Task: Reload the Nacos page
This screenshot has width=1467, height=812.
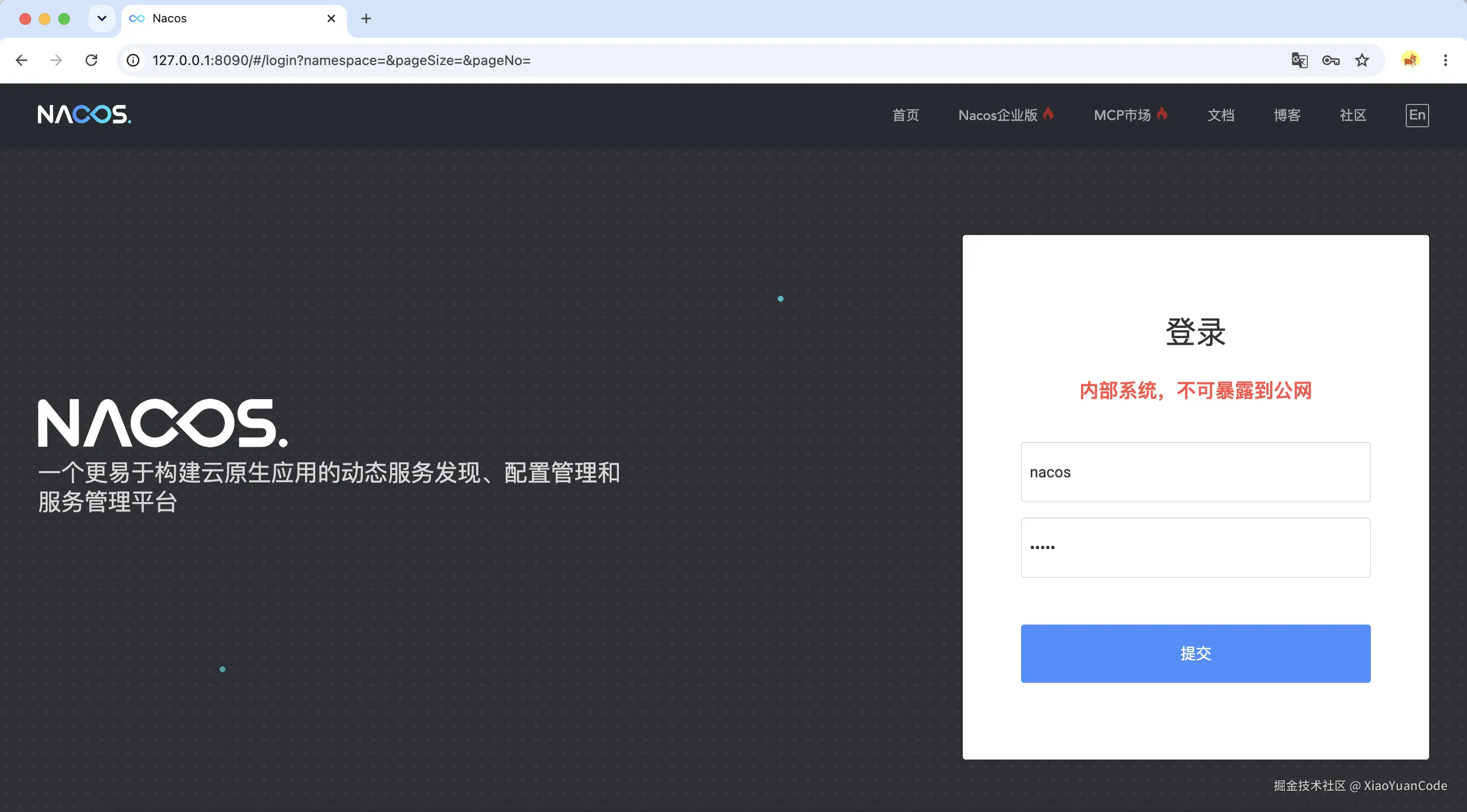Action: click(x=91, y=60)
